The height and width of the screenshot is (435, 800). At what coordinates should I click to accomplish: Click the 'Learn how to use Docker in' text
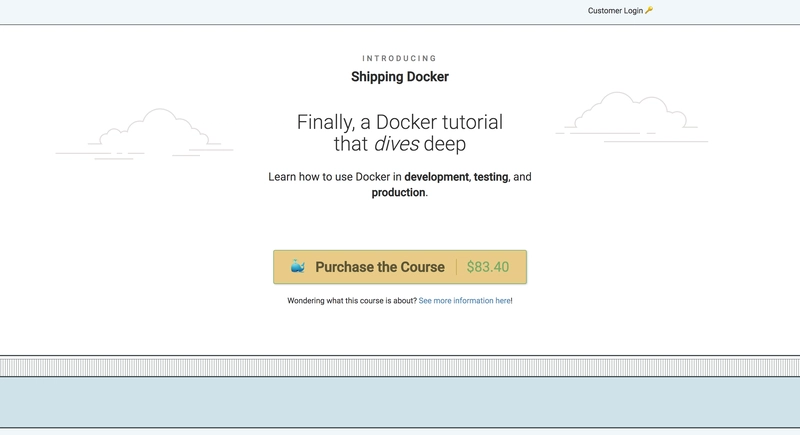334,177
